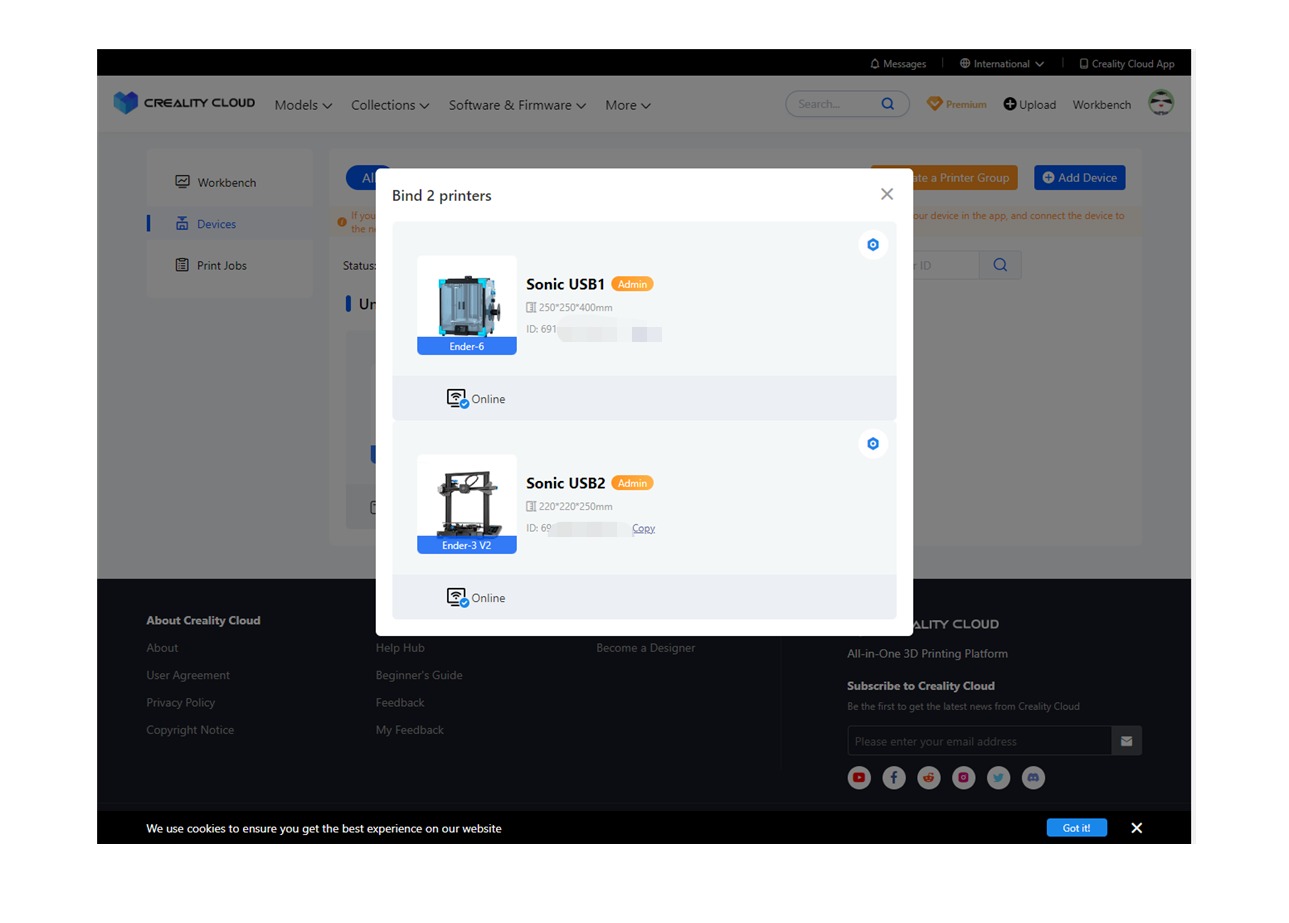
Task: Click the email subscription input field
Action: click(x=979, y=741)
